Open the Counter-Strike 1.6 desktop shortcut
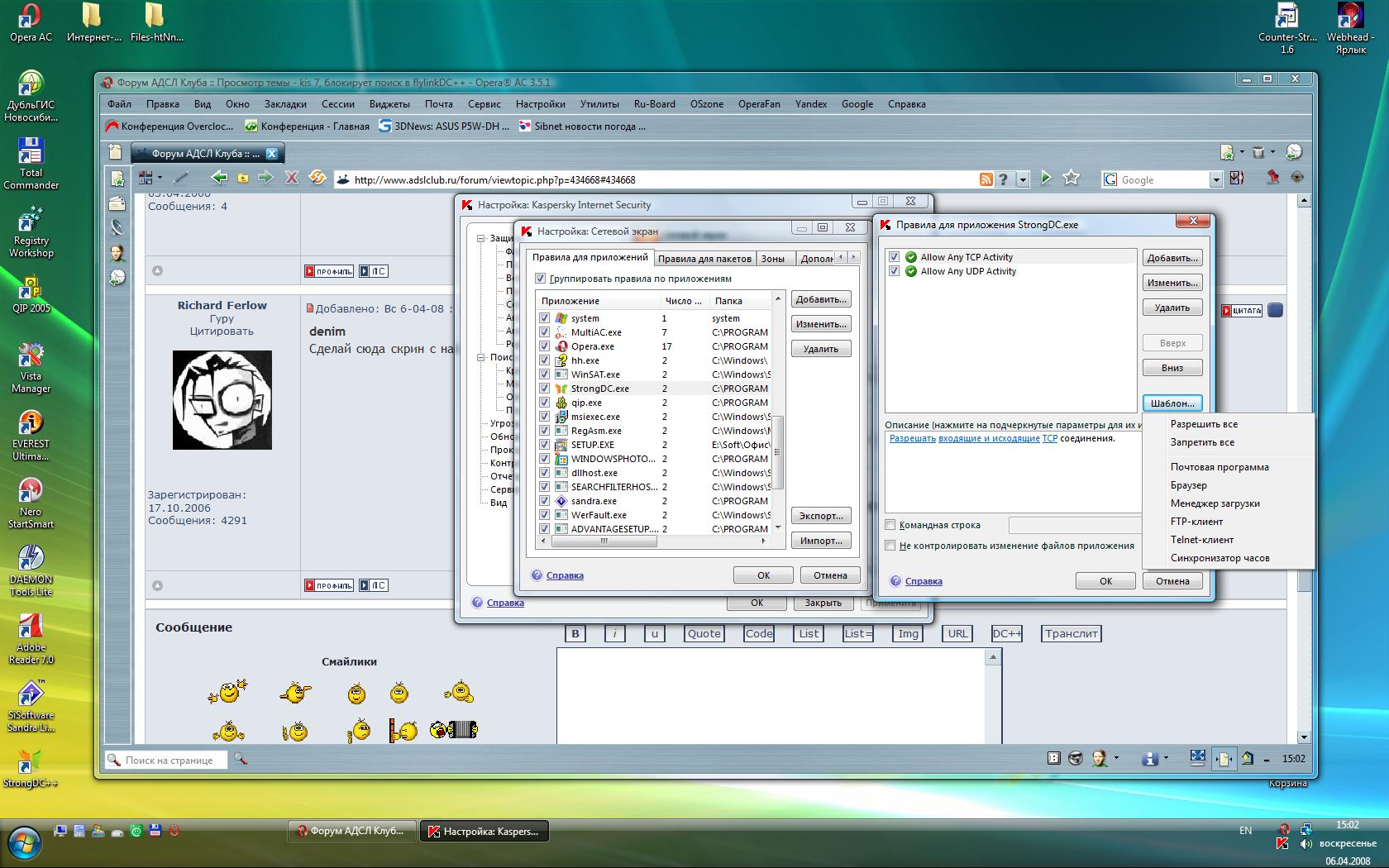 (x=1287, y=28)
